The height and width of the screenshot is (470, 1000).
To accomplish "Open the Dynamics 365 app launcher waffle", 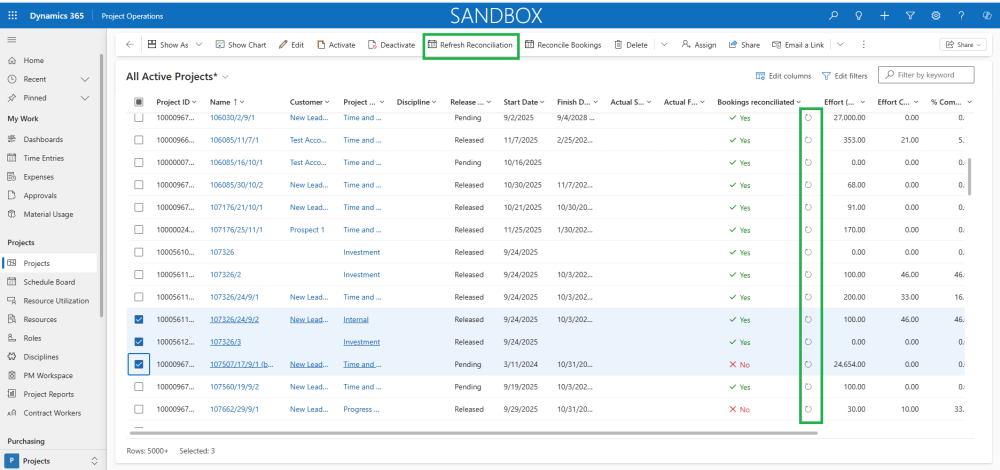I will pos(13,16).
